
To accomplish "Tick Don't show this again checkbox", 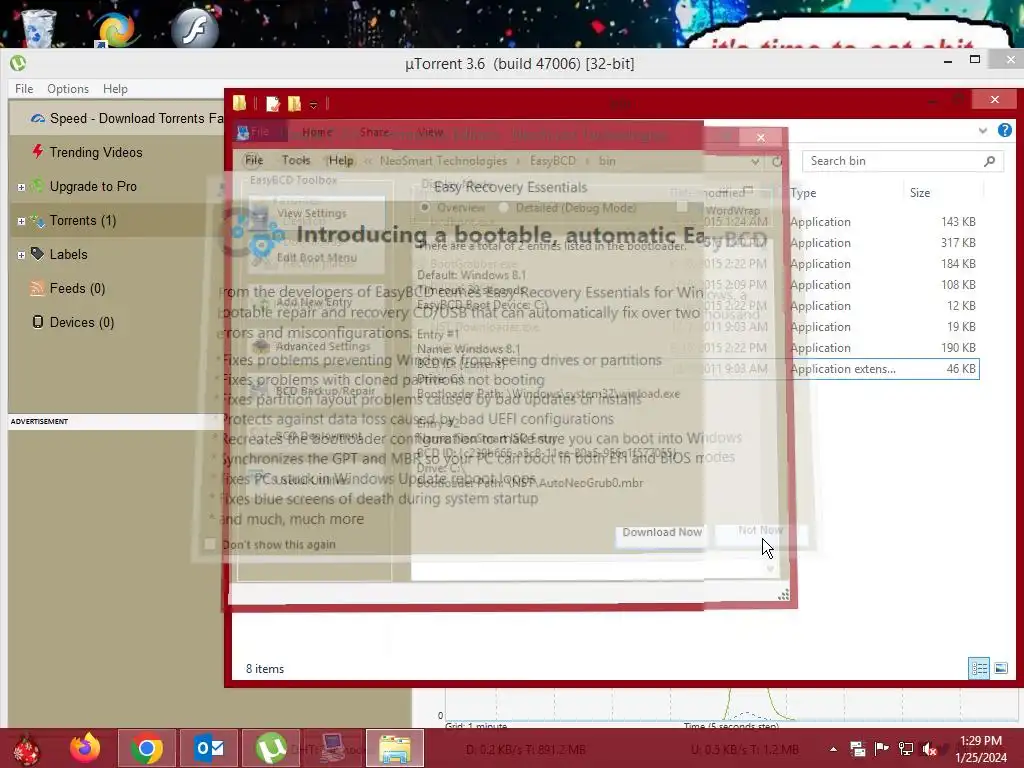I will click(210, 544).
